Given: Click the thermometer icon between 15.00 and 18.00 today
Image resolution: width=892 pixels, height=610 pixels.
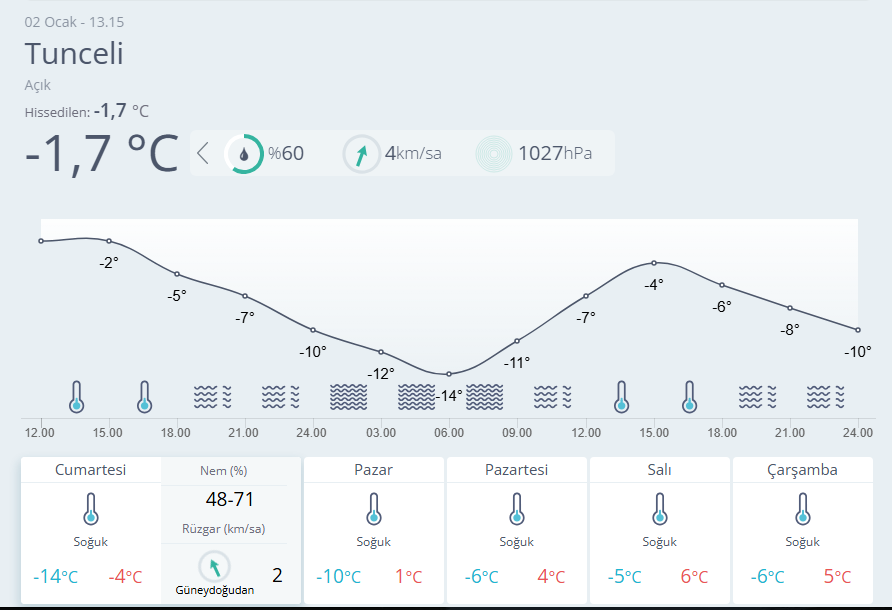Looking at the screenshot, I should point(144,397).
